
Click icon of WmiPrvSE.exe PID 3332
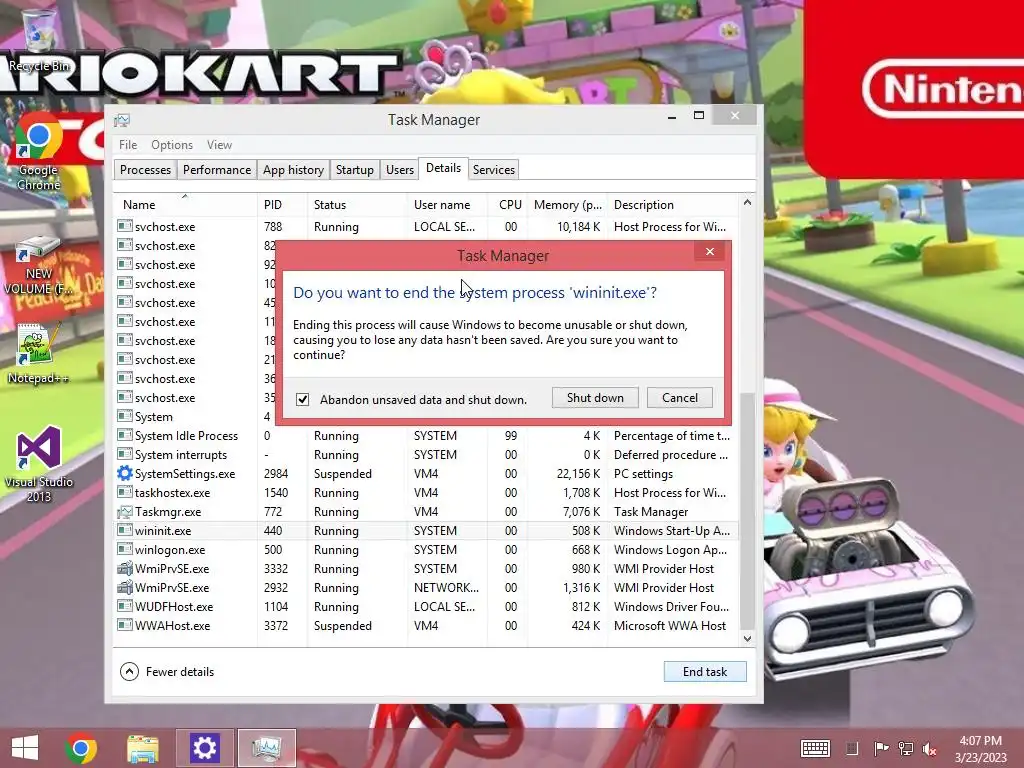125,568
